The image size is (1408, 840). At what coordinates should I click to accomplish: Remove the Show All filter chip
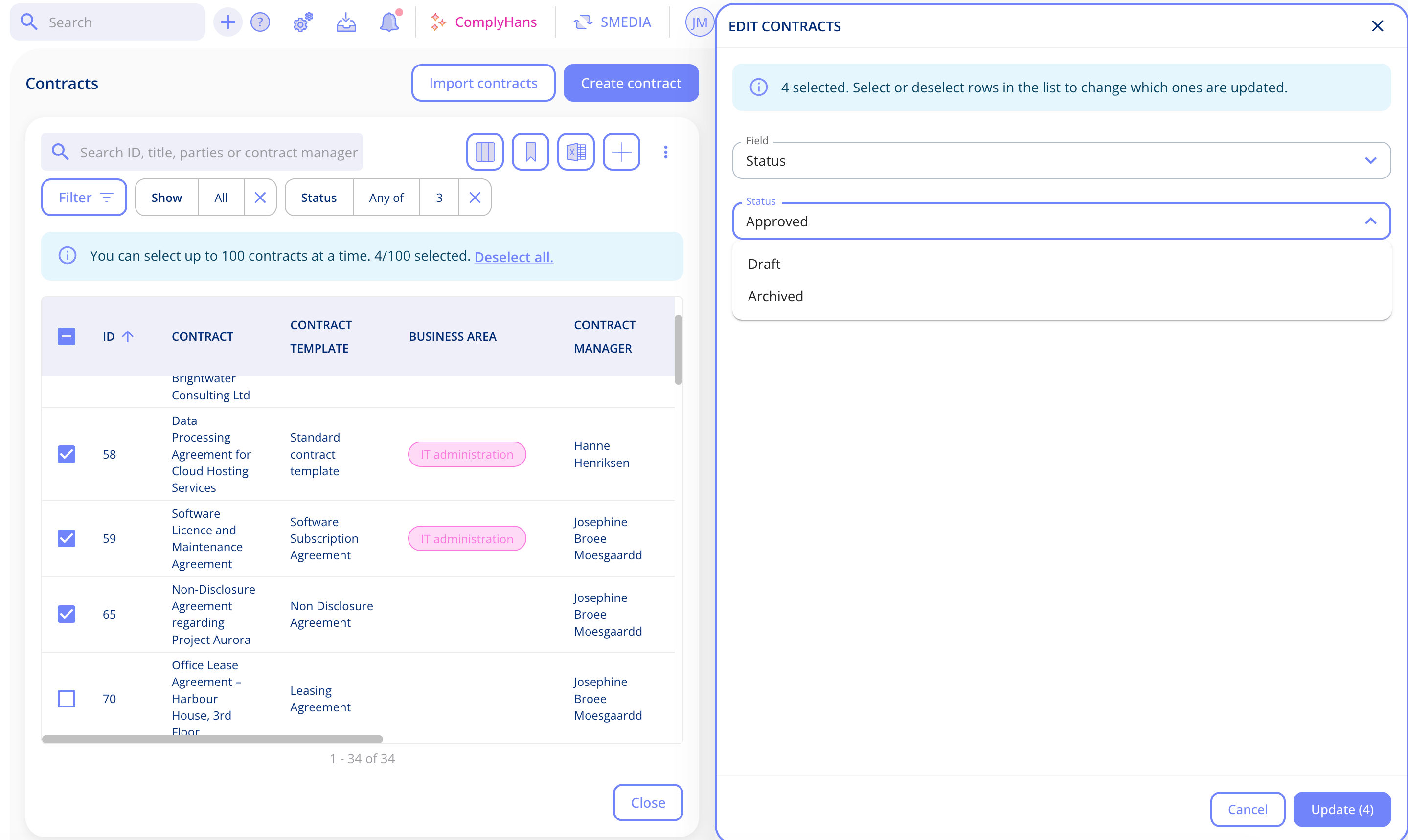tap(260, 198)
